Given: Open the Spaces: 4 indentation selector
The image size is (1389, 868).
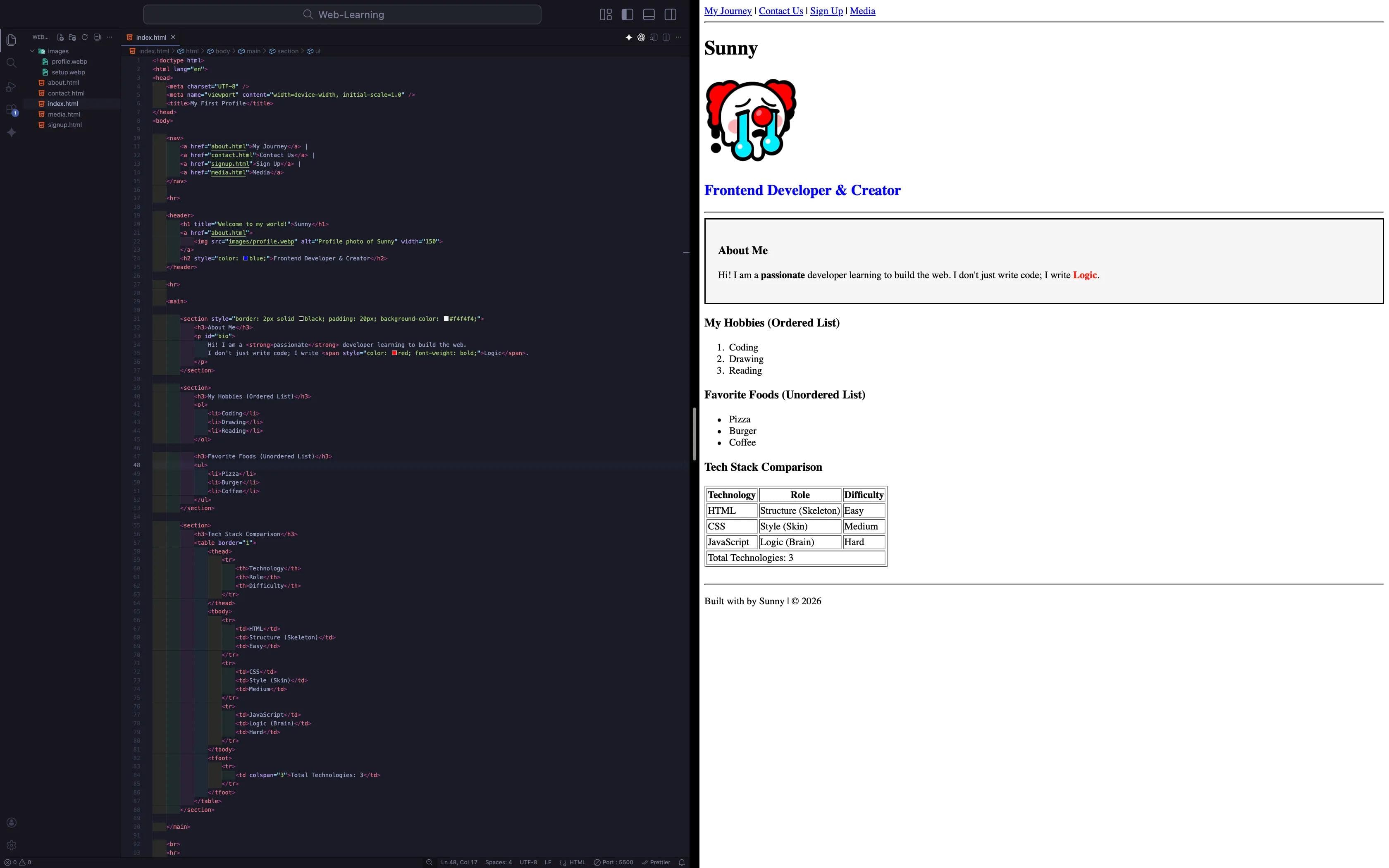Looking at the screenshot, I should [498, 862].
